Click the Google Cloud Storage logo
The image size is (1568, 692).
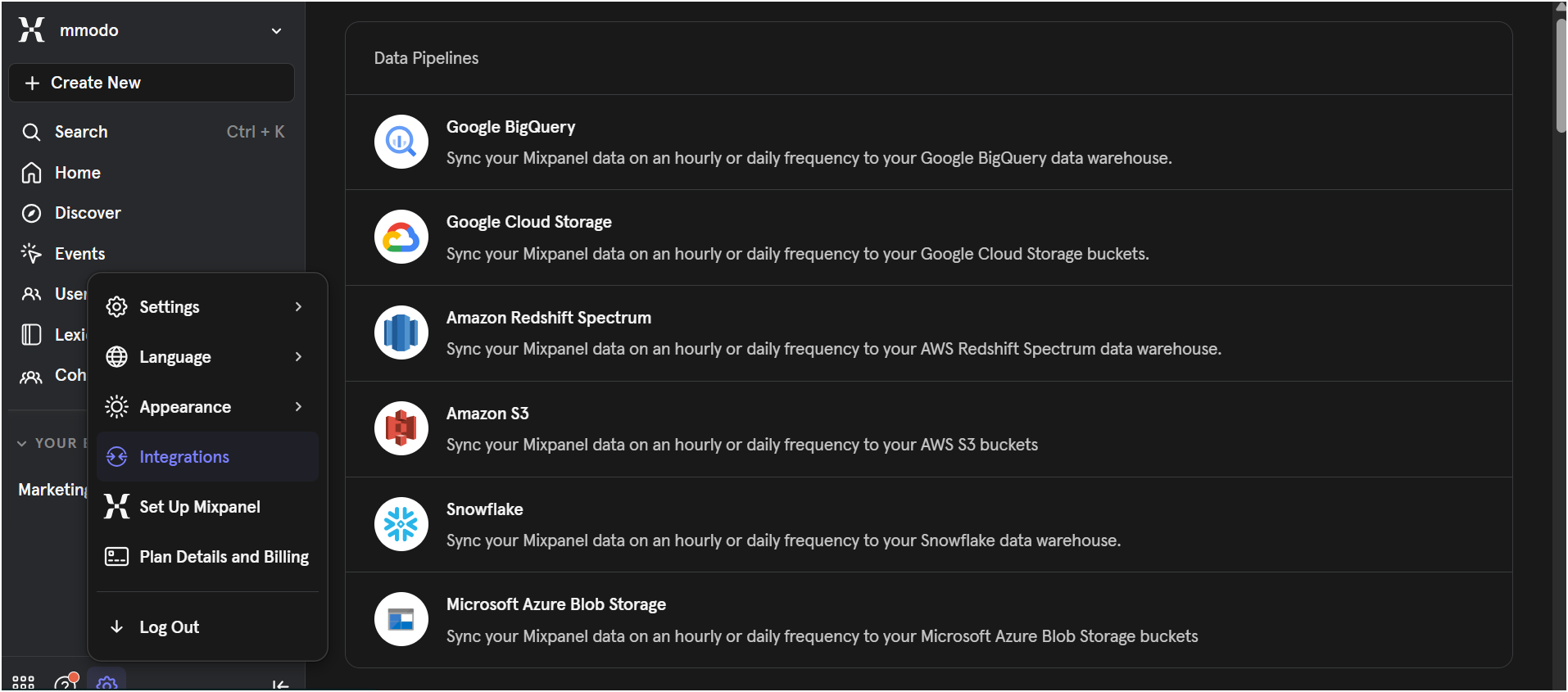(401, 237)
